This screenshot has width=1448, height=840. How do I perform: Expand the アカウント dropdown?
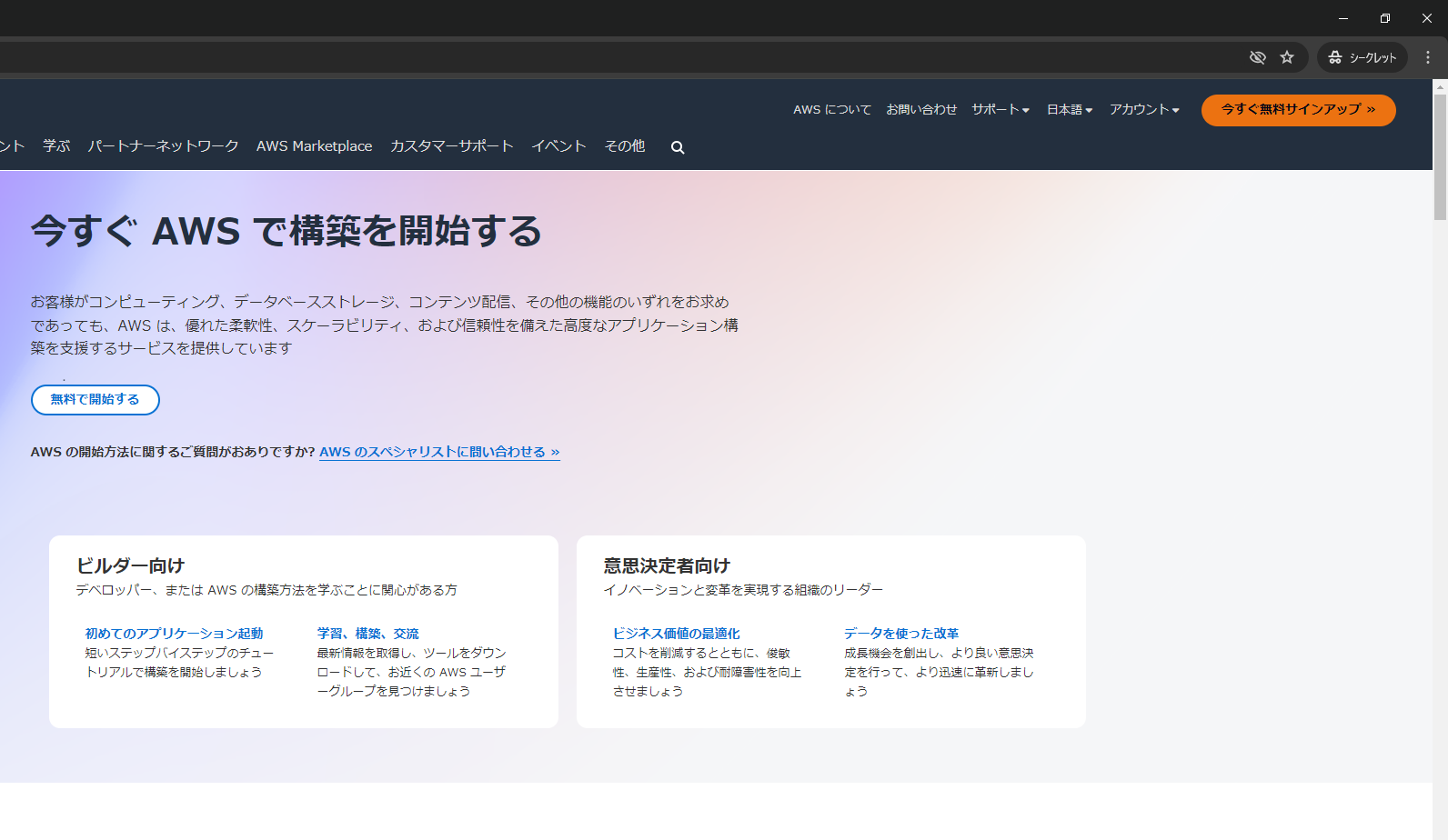click(x=1143, y=109)
